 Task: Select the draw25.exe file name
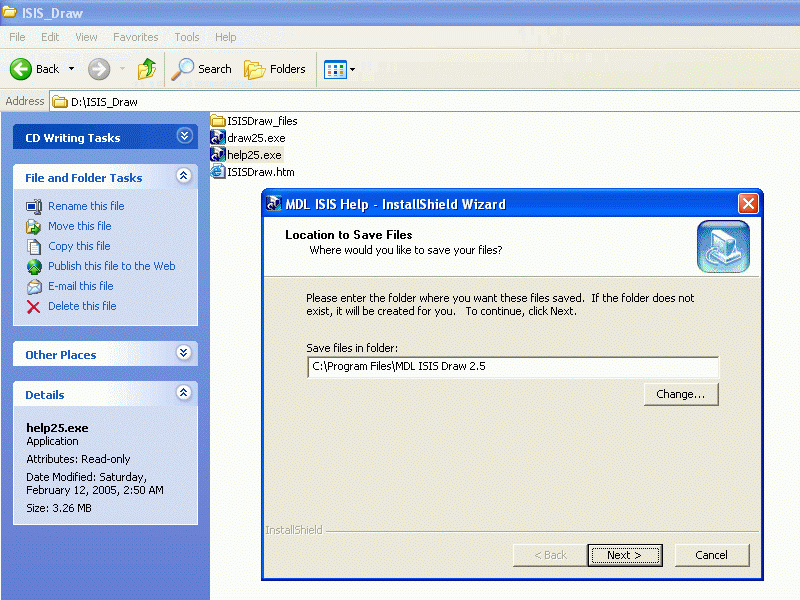tap(256, 138)
